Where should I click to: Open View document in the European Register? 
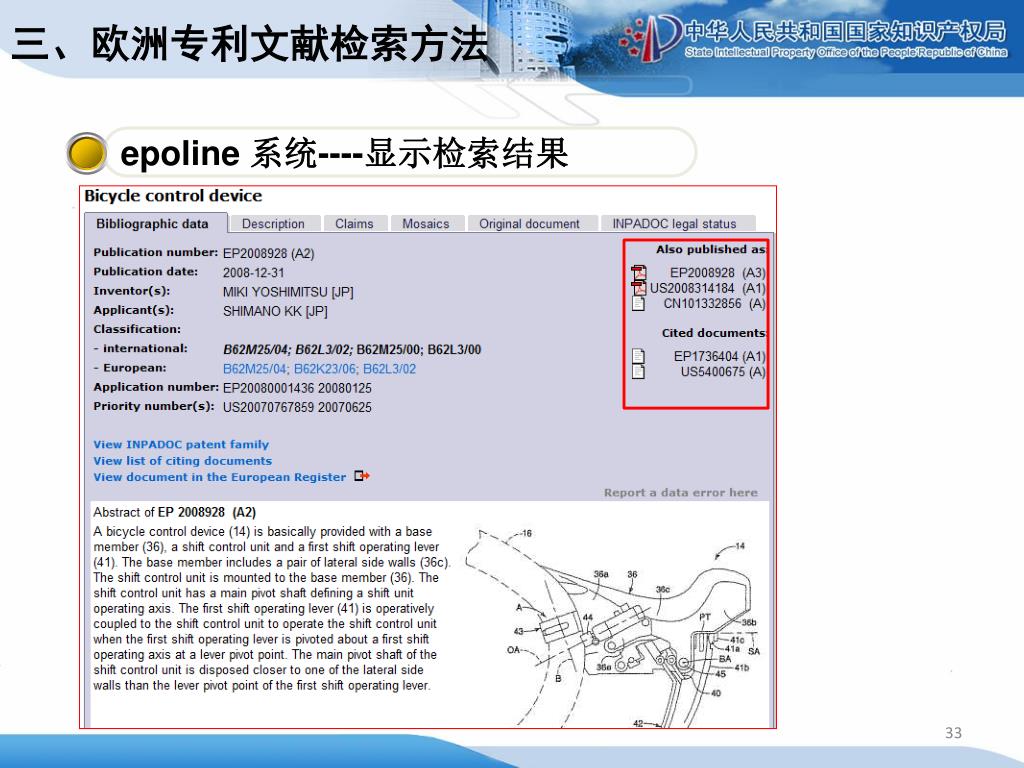coord(219,477)
